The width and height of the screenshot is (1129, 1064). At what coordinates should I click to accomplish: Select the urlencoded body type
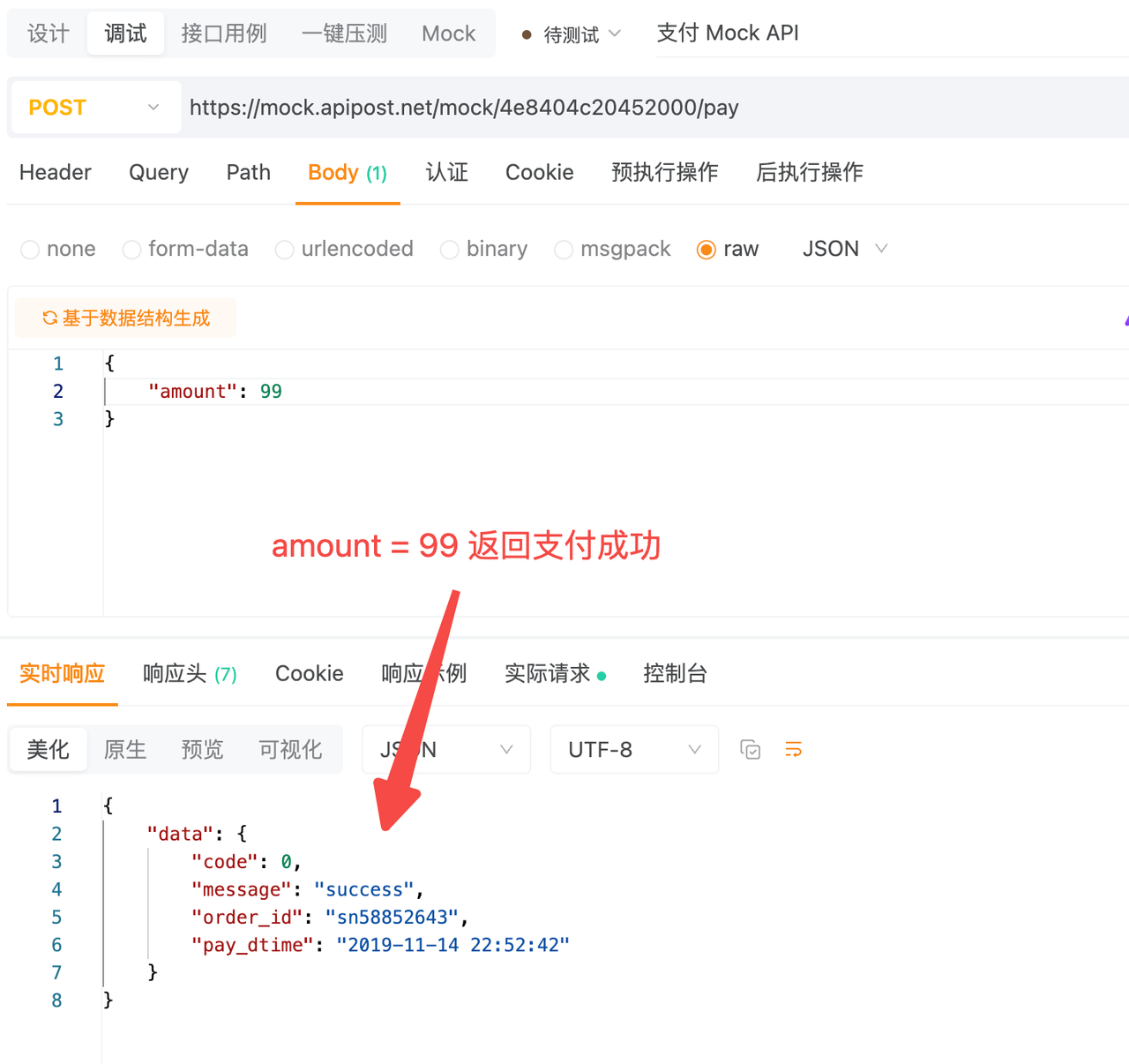(x=344, y=250)
